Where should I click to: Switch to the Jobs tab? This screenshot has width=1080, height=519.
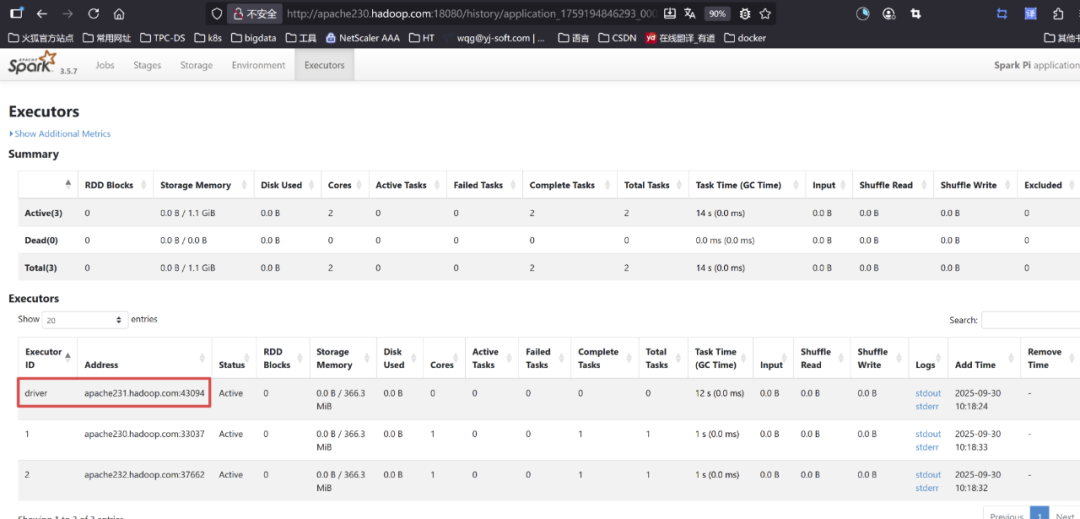point(105,65)
